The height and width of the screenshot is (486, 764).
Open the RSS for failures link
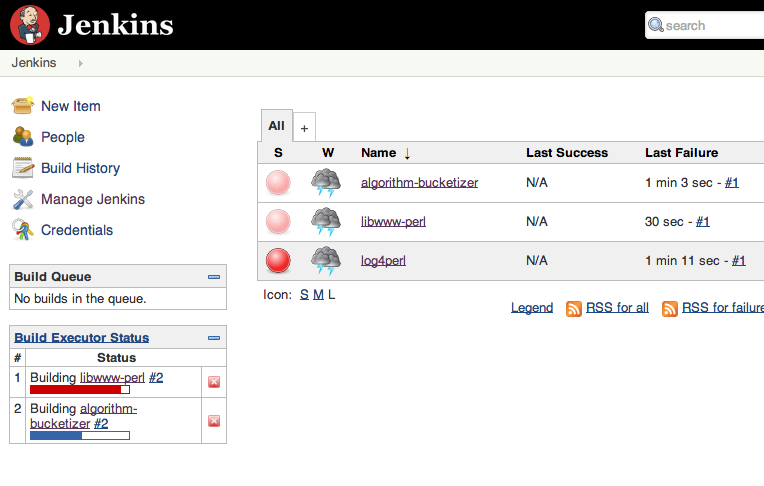723,308
